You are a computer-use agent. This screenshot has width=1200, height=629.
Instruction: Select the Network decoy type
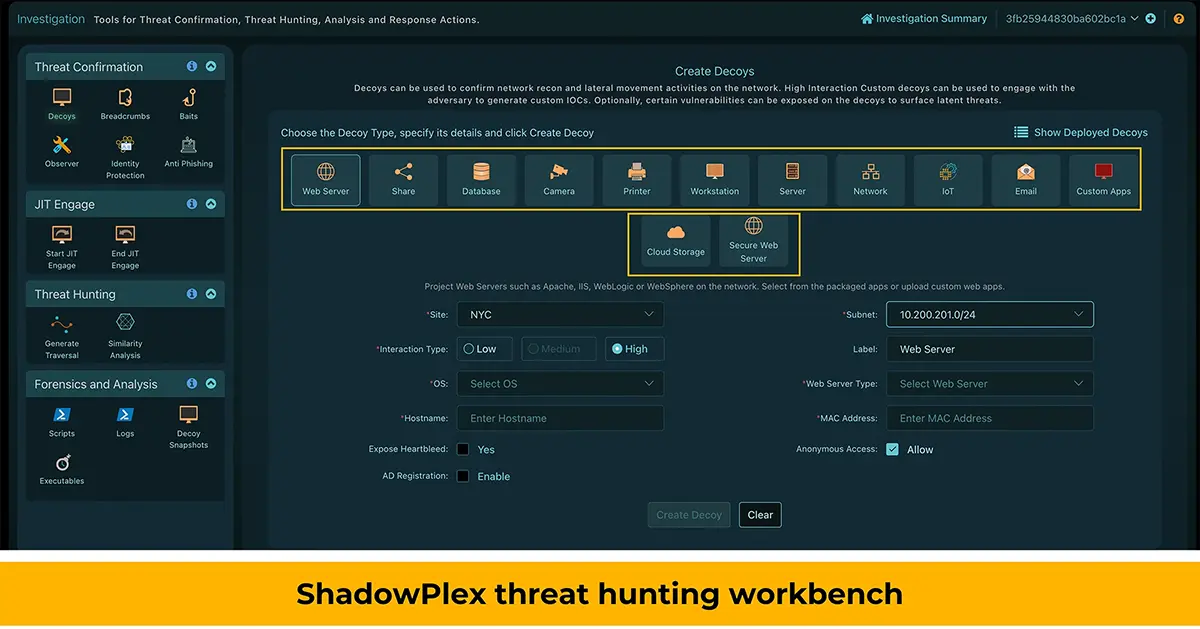pos(870,180)
